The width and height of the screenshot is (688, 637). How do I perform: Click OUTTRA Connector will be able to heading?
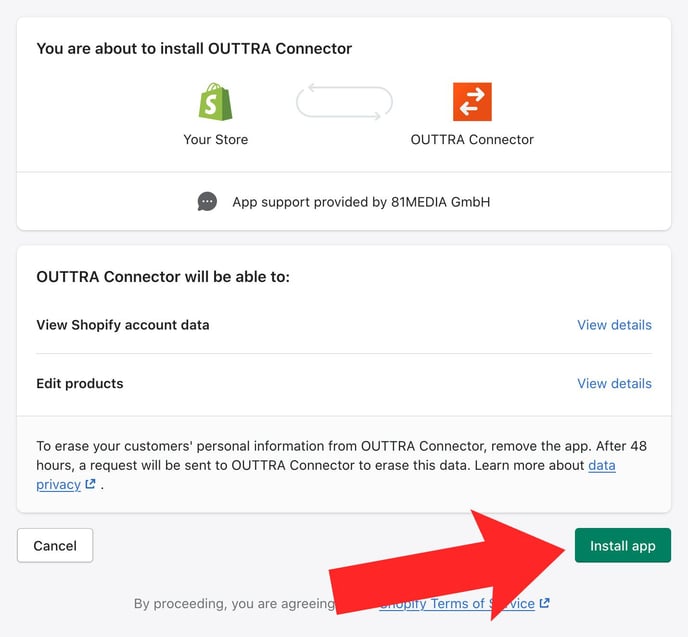pos(163,277)
